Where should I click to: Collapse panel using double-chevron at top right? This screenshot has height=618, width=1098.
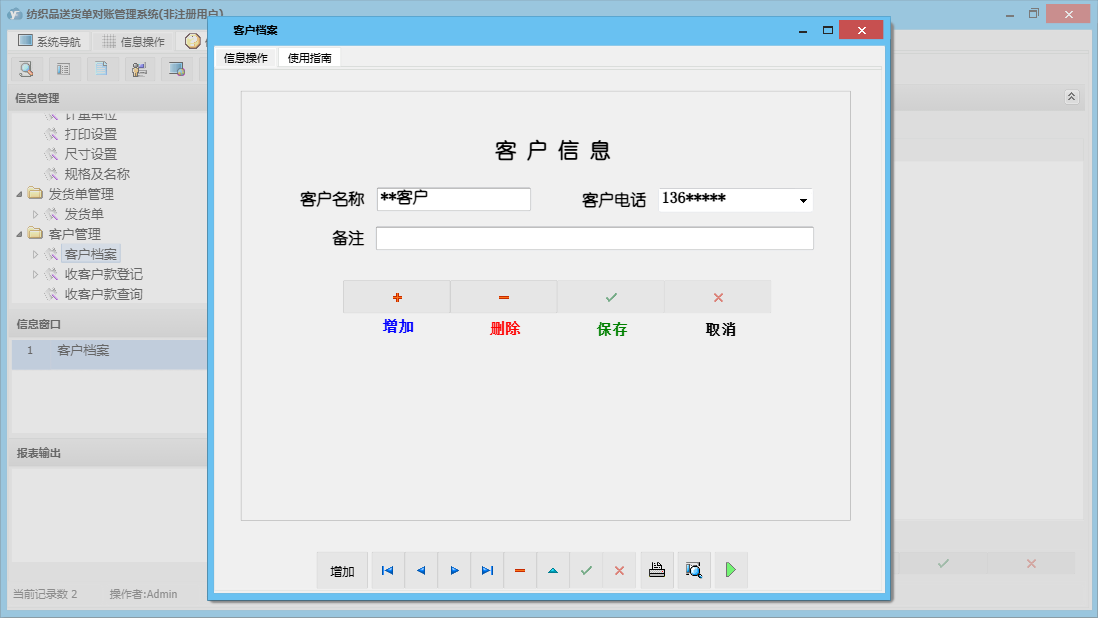[x=1071, y=97]
